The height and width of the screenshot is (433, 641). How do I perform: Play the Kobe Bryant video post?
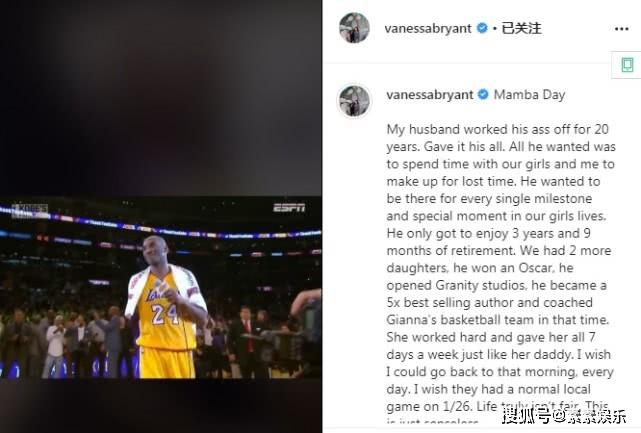tap(161, 287)
